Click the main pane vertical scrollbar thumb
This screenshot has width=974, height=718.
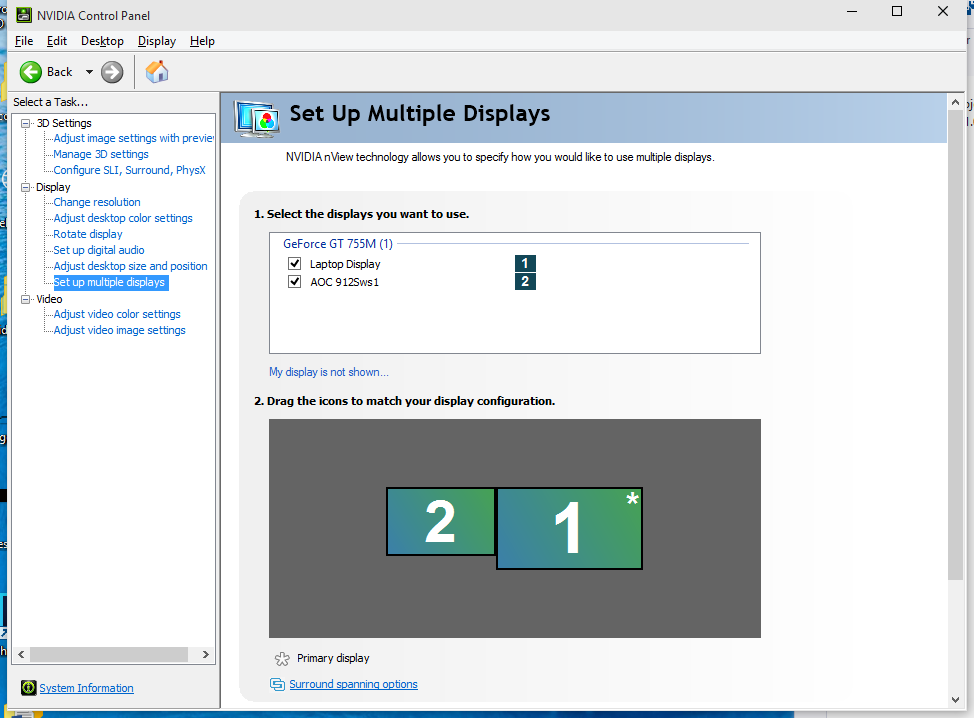955,345
